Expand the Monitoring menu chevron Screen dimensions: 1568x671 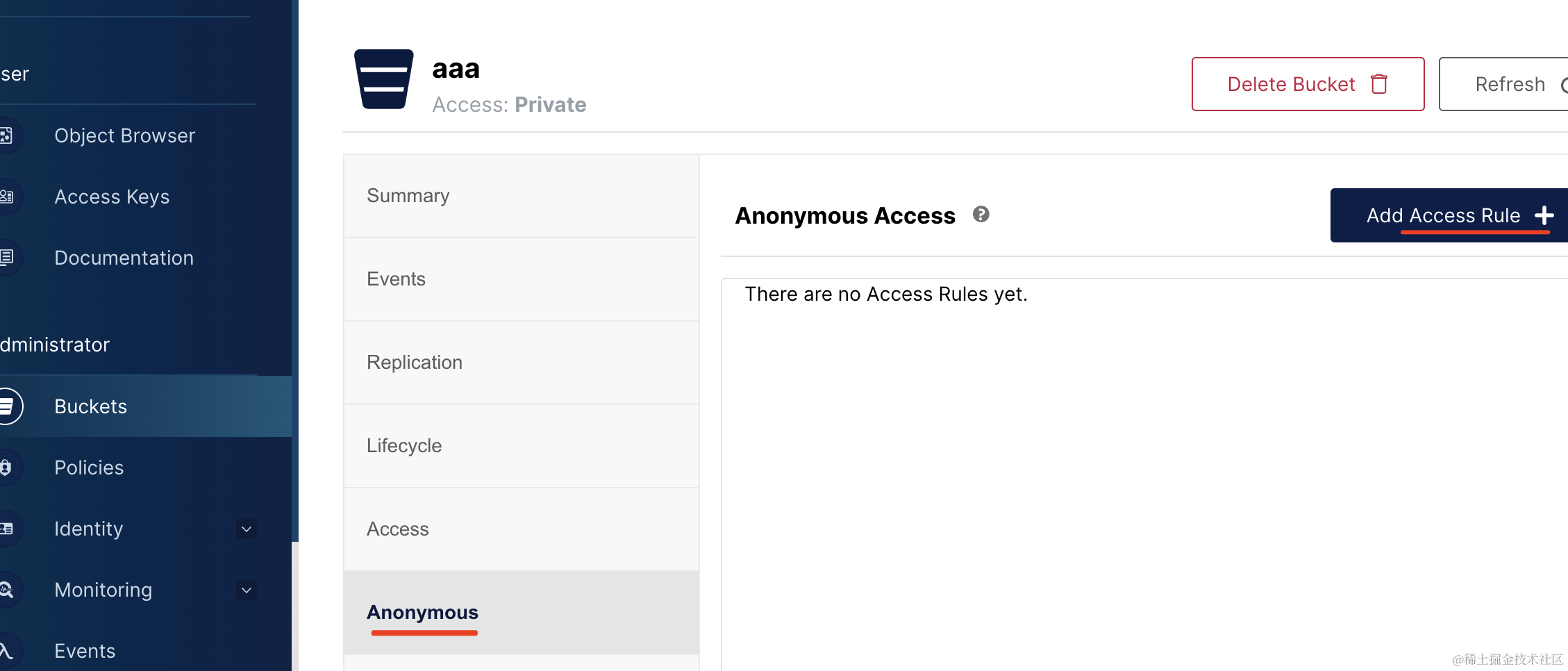(x=247, y=590)
